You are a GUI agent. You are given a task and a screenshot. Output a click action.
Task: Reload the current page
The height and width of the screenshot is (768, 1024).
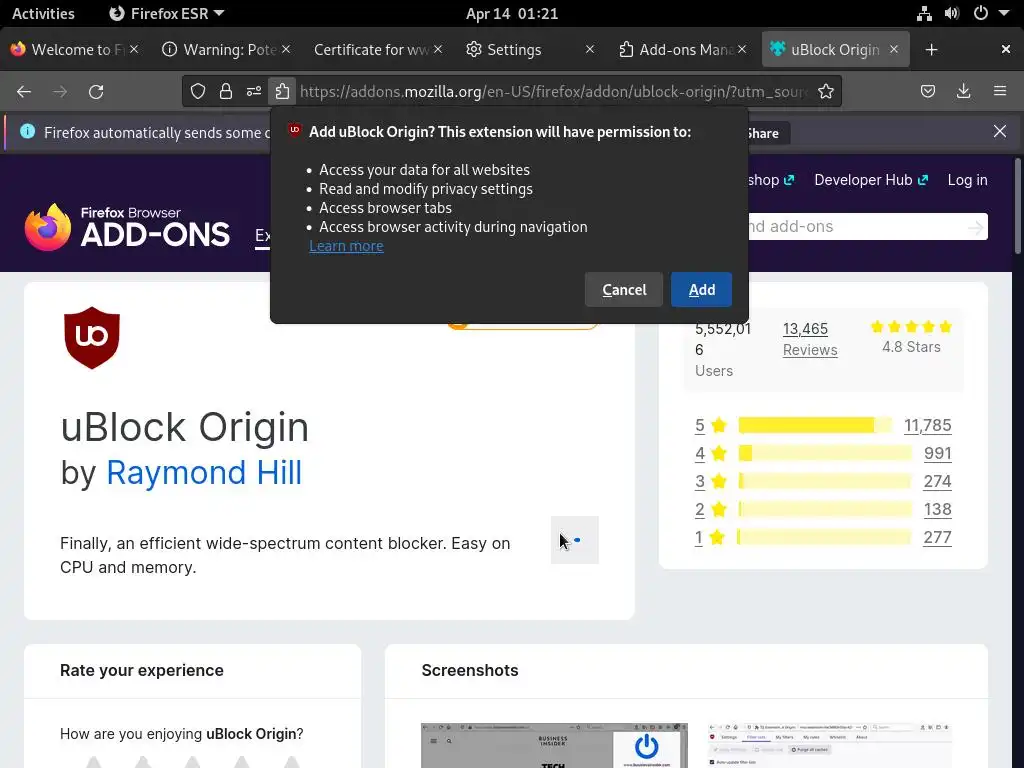[x=96, y=92]
